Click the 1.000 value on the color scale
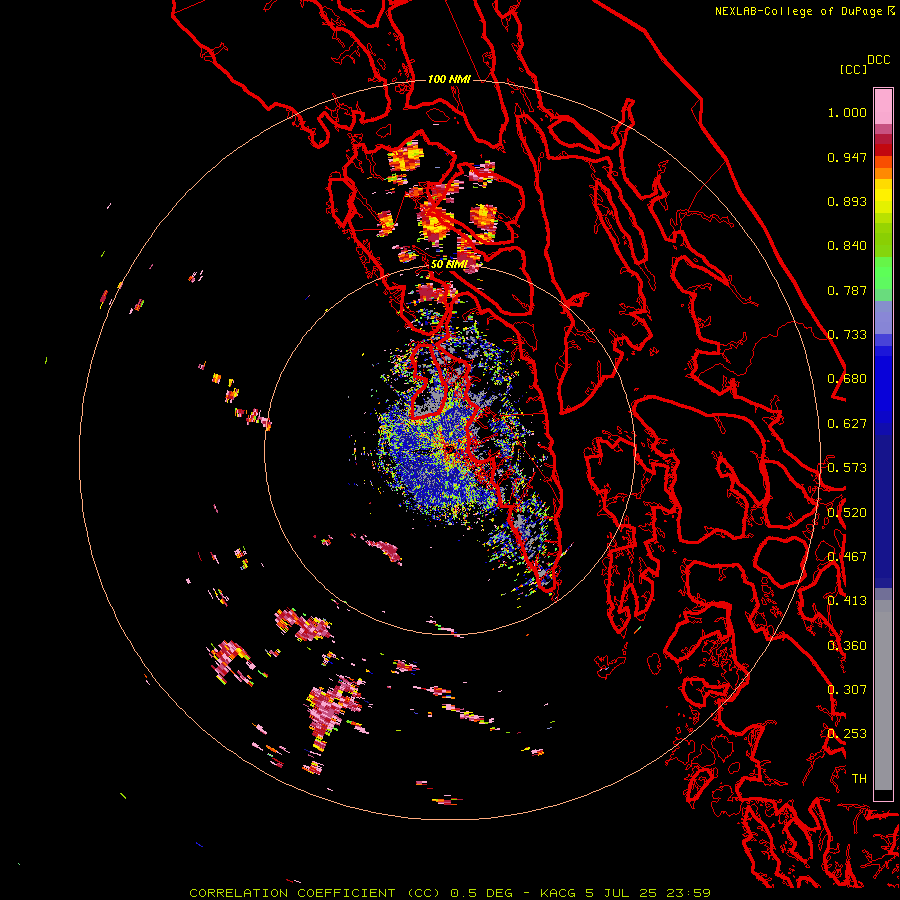The image size is (900, 900). tap(847, 112)
